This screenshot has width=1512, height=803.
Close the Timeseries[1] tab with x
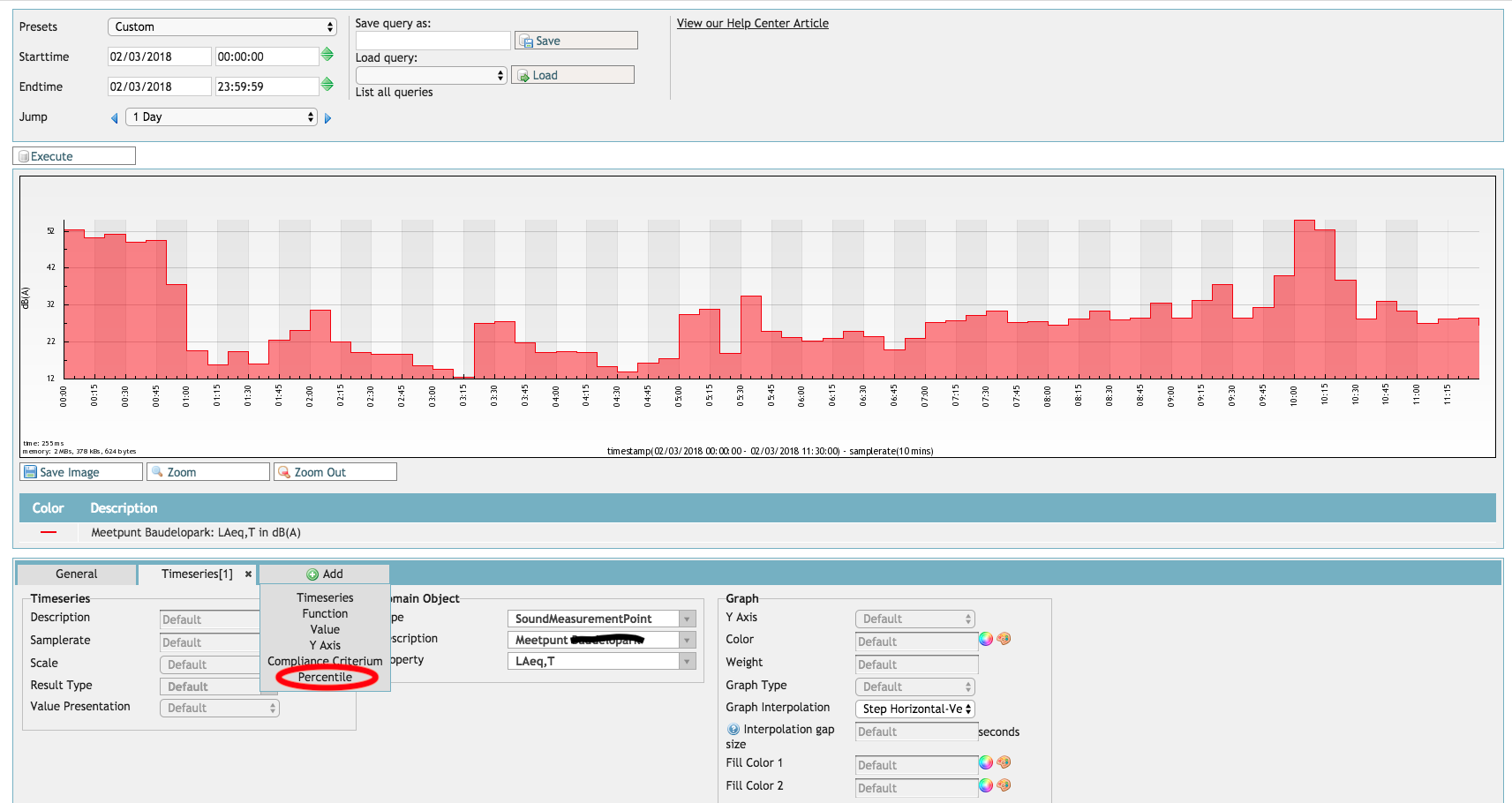[x=248, y=574]
